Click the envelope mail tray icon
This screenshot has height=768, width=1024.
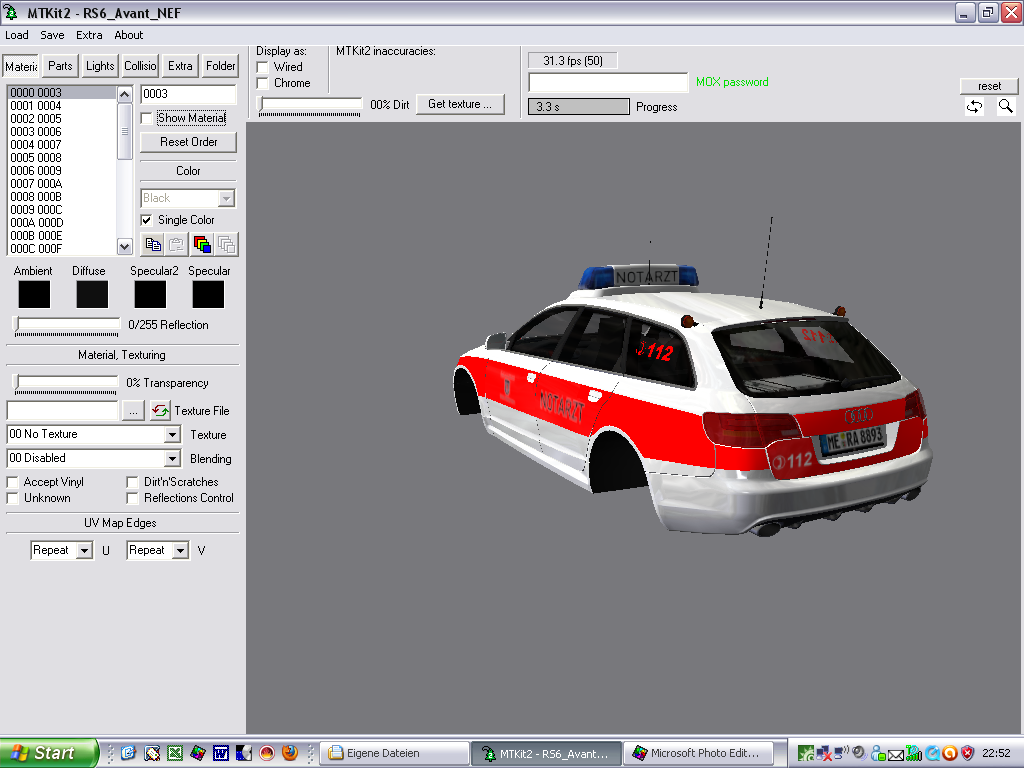click(896, 754)
